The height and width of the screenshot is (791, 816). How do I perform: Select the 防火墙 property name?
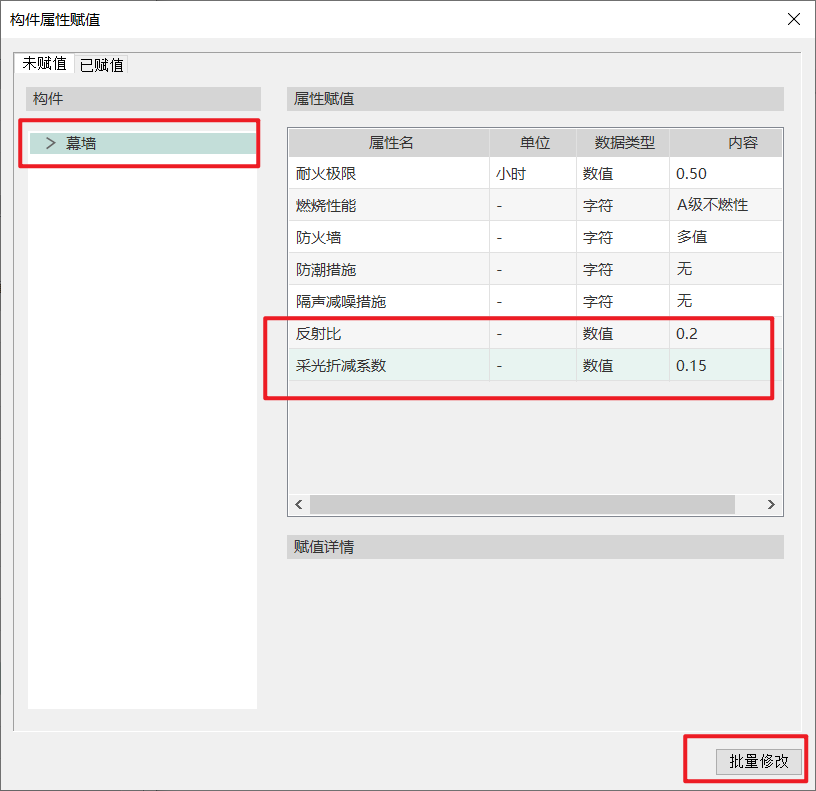pyautogui.click(x=318, y=237)
